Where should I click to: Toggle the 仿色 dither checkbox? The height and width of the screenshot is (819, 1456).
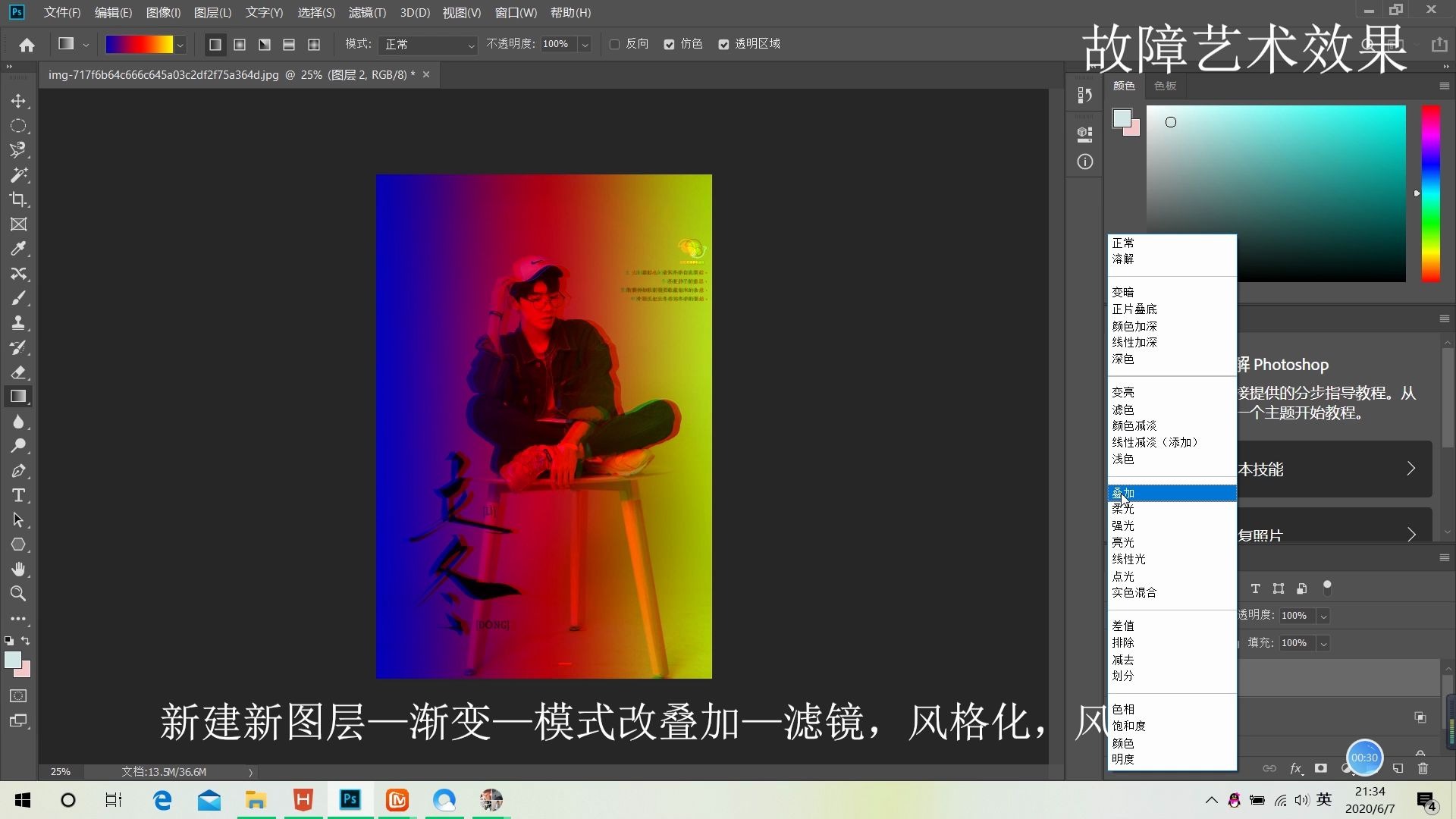point(669,45)
